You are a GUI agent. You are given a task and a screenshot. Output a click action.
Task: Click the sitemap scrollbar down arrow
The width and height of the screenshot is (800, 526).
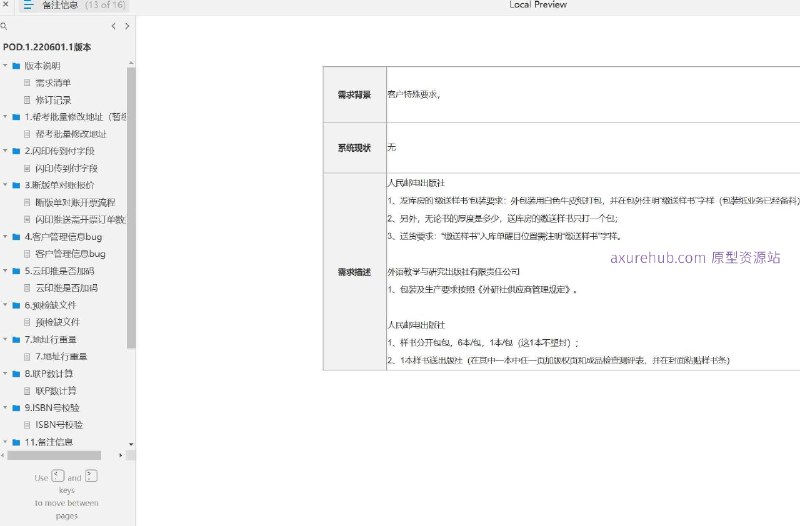(x=131, y=444)
